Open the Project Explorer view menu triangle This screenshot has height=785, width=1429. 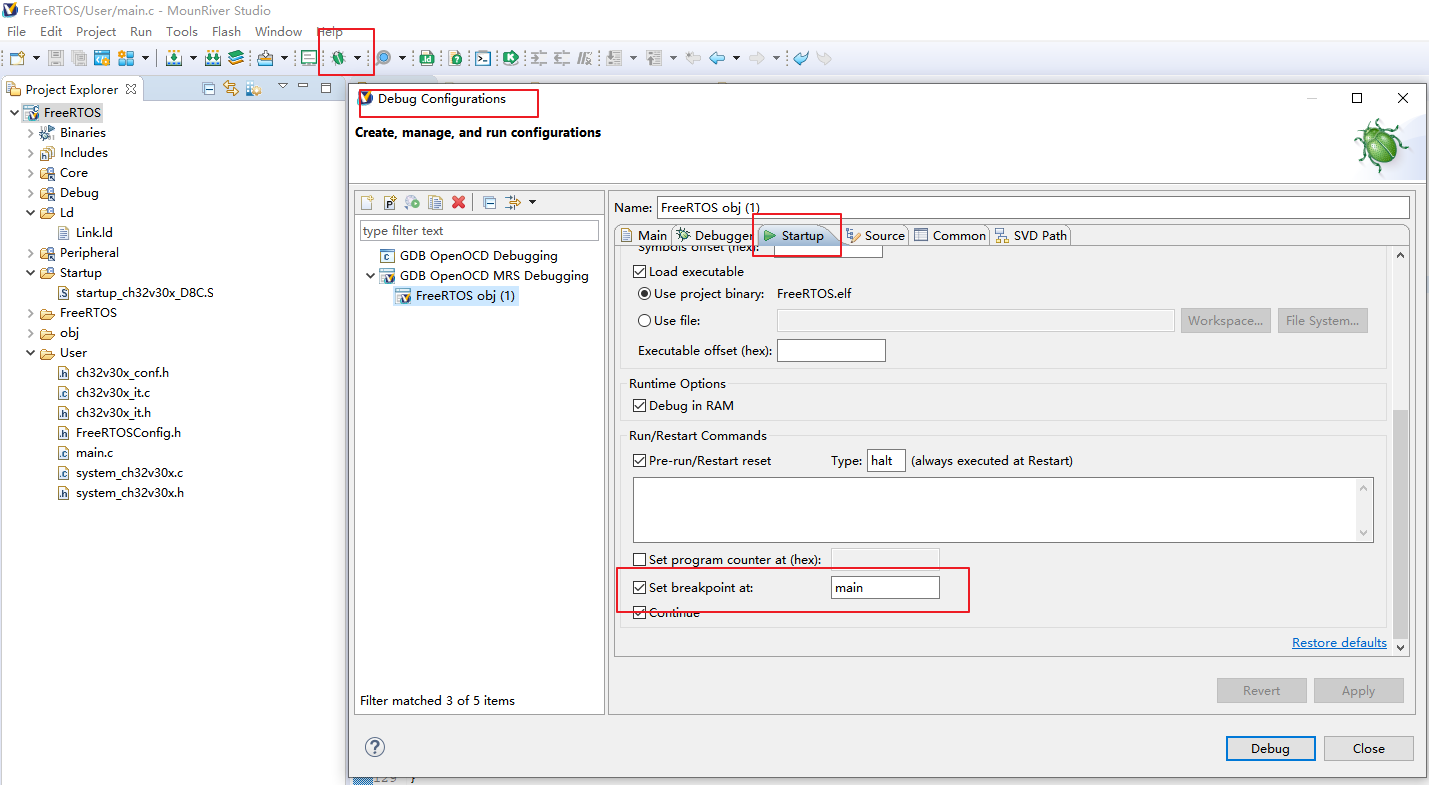[x=283, y=87]
